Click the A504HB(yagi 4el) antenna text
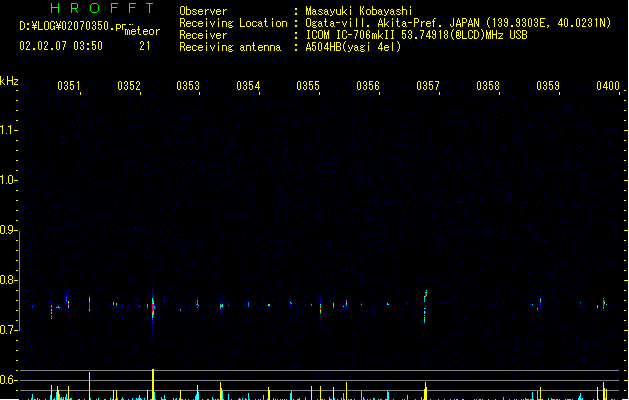The image size is (629, 400). click(x=353, y=47)
